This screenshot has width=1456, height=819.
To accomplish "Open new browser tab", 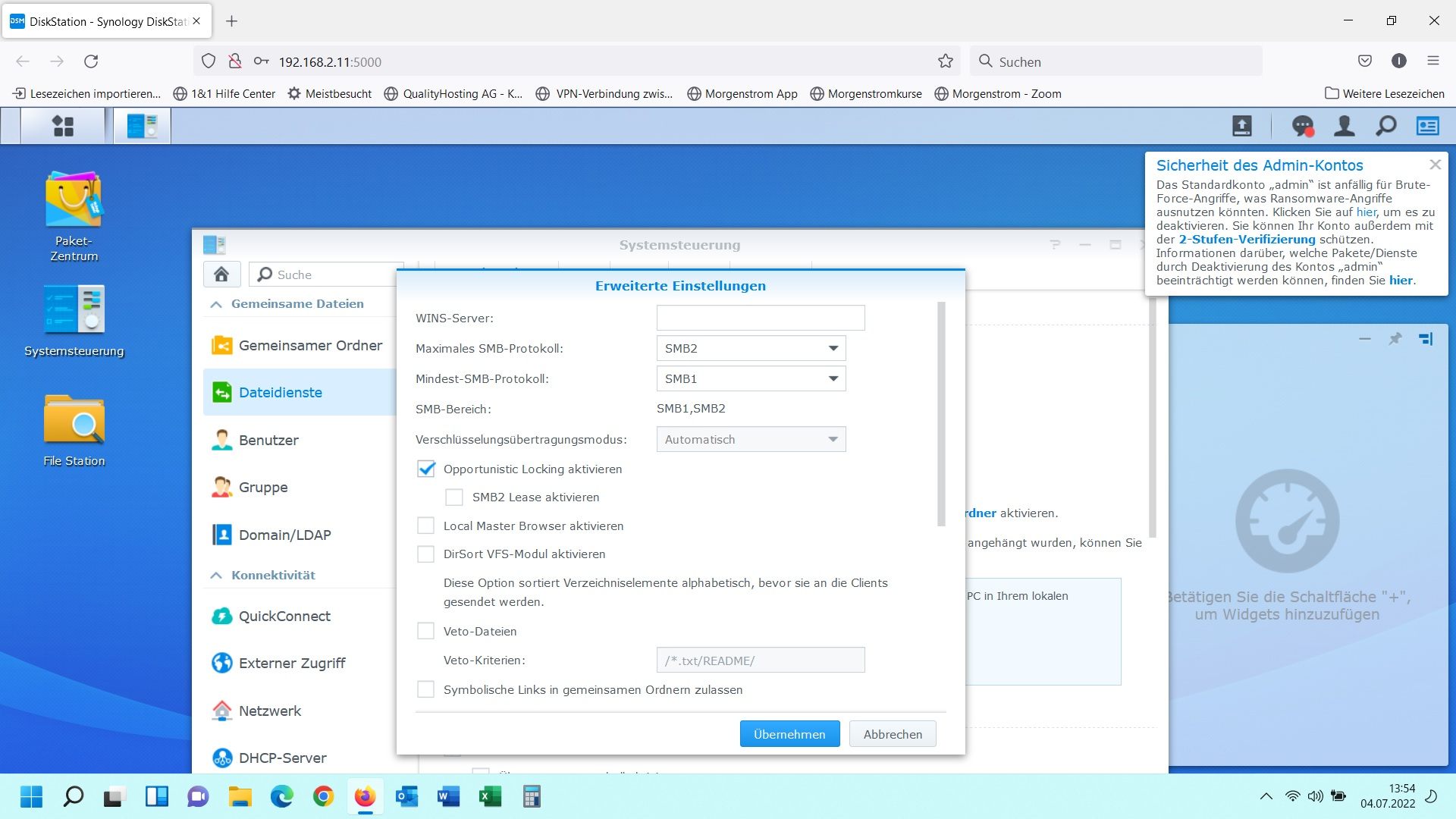I will (232, 21).
